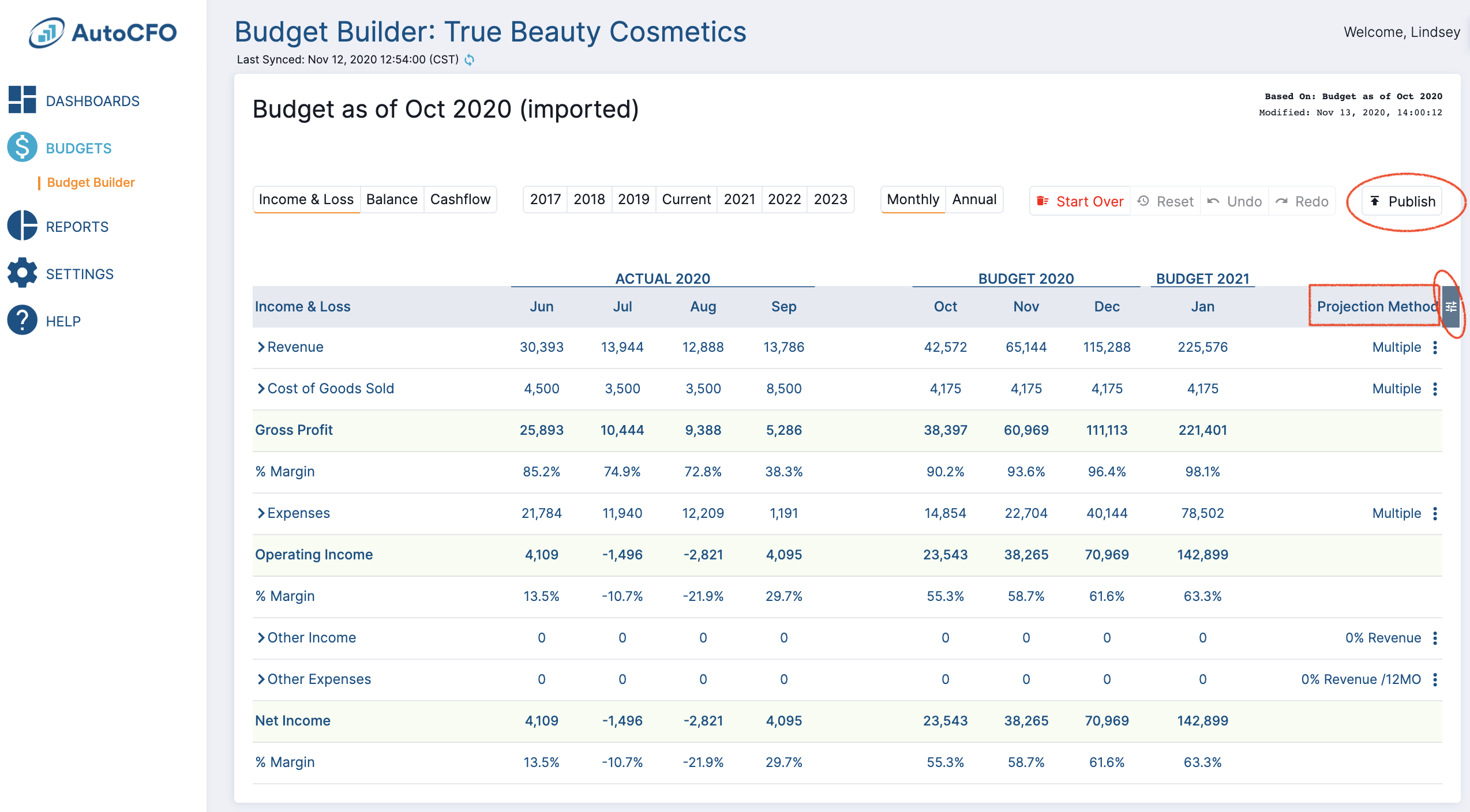The image size is (1470, 812).
Task: Publish the budget
Action: click(x=1402, y=201)
